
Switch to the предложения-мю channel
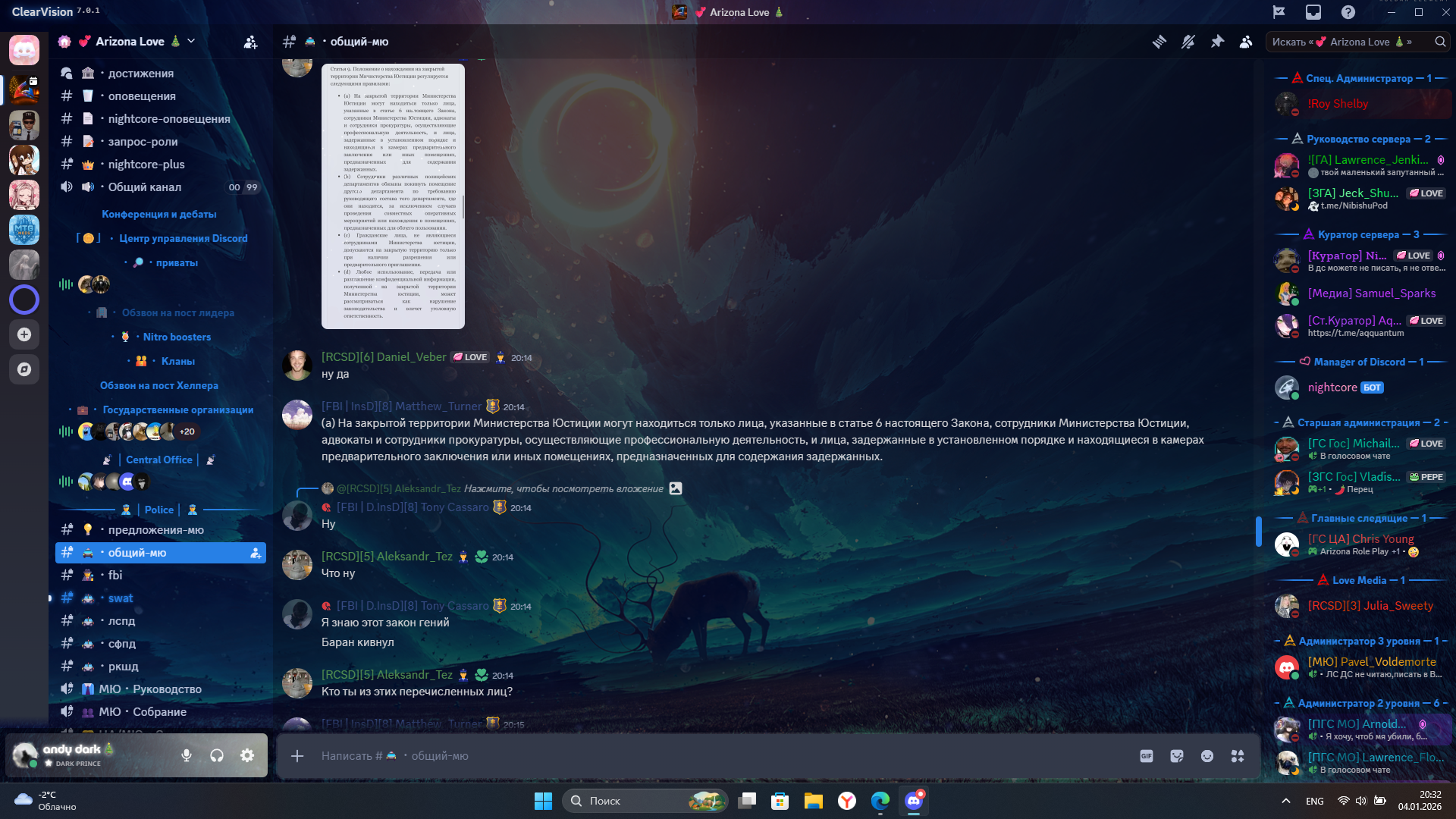point(155,529)
